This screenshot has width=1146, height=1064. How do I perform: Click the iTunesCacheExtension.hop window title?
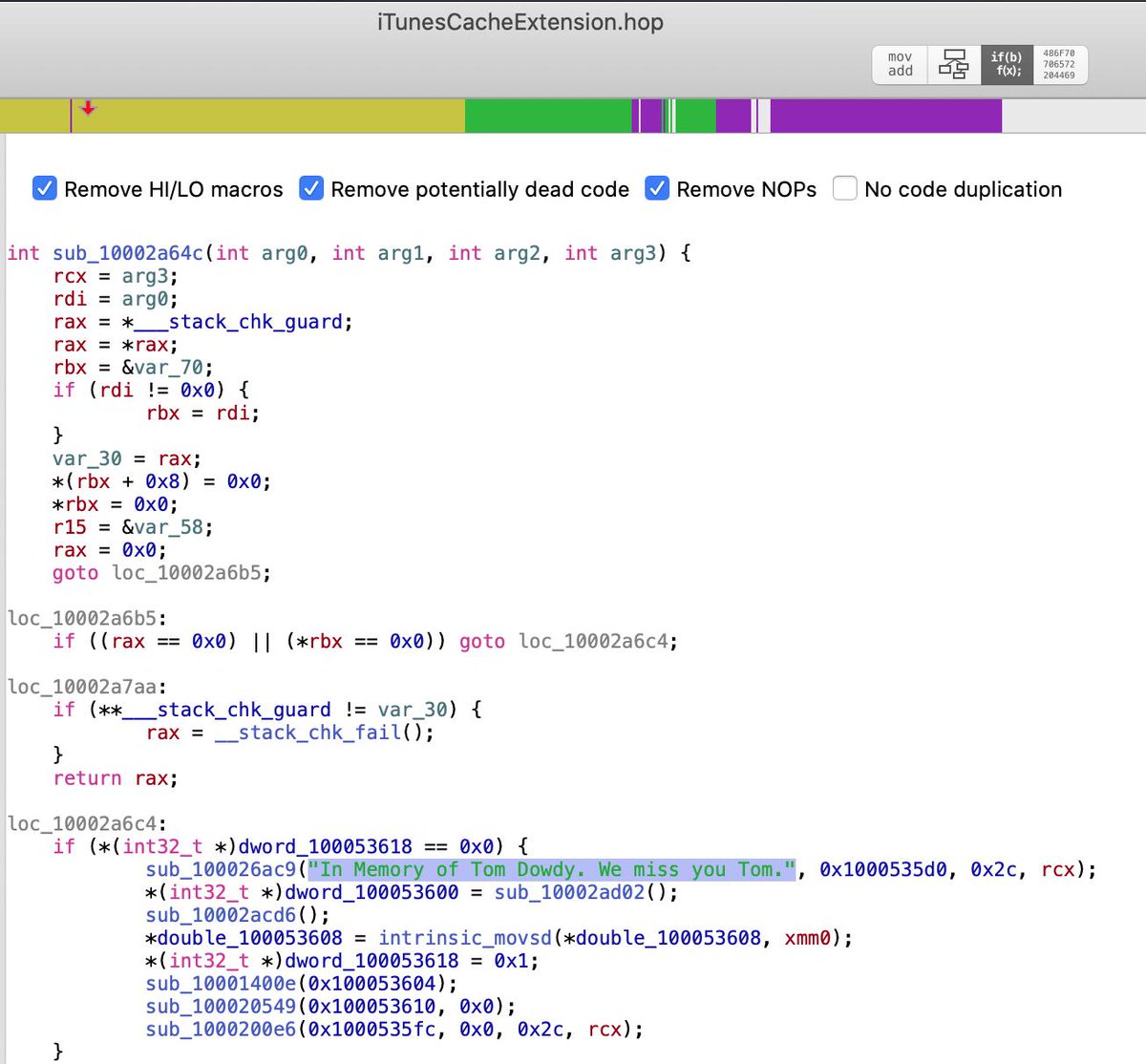(x=520, y=22)
